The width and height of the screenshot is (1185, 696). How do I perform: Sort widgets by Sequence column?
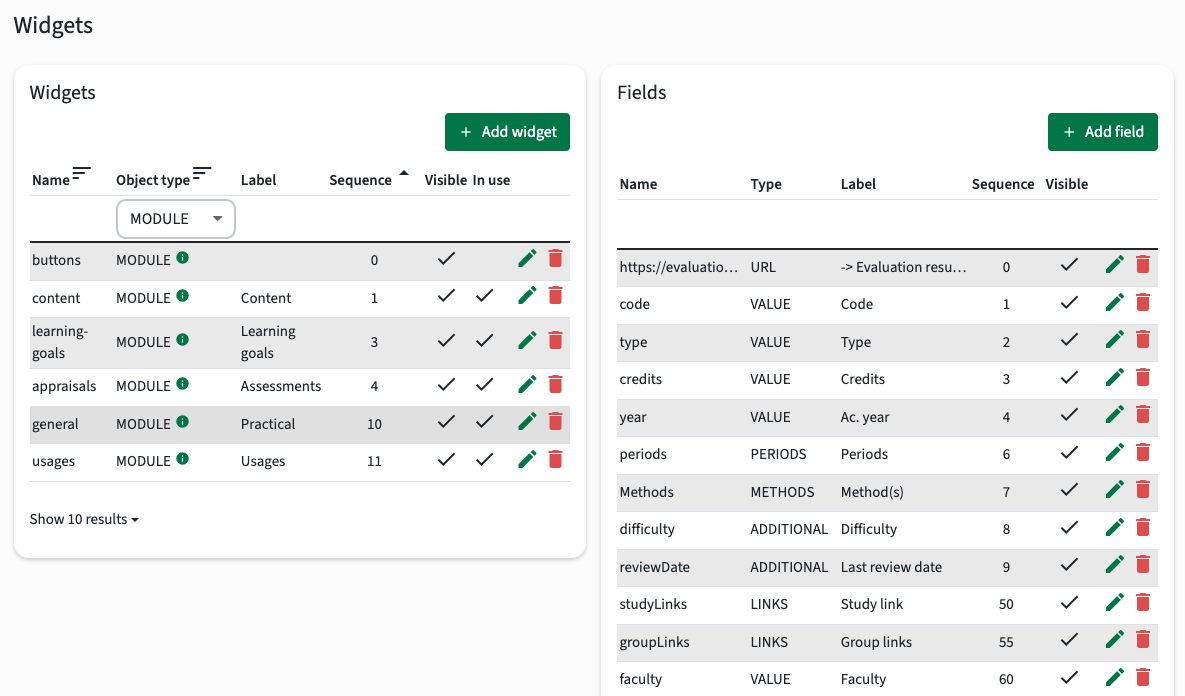pos(360,180)
